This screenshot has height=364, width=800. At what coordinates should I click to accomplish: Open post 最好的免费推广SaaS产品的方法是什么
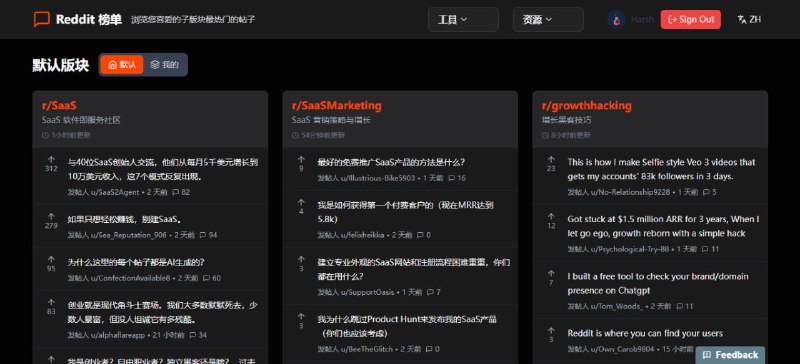pos(391,162)
